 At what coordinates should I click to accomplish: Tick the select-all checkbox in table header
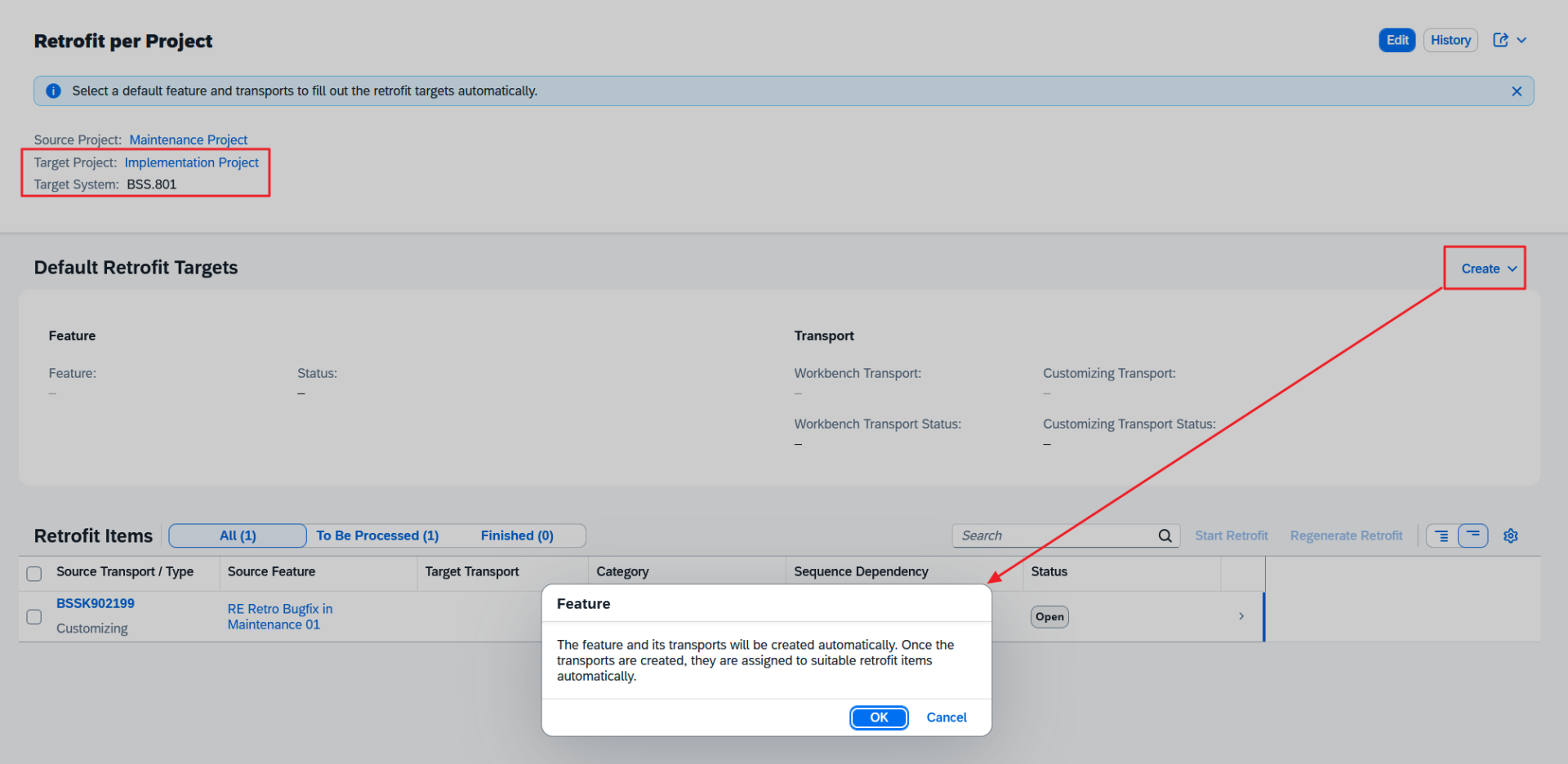click(x=34, y=573)
